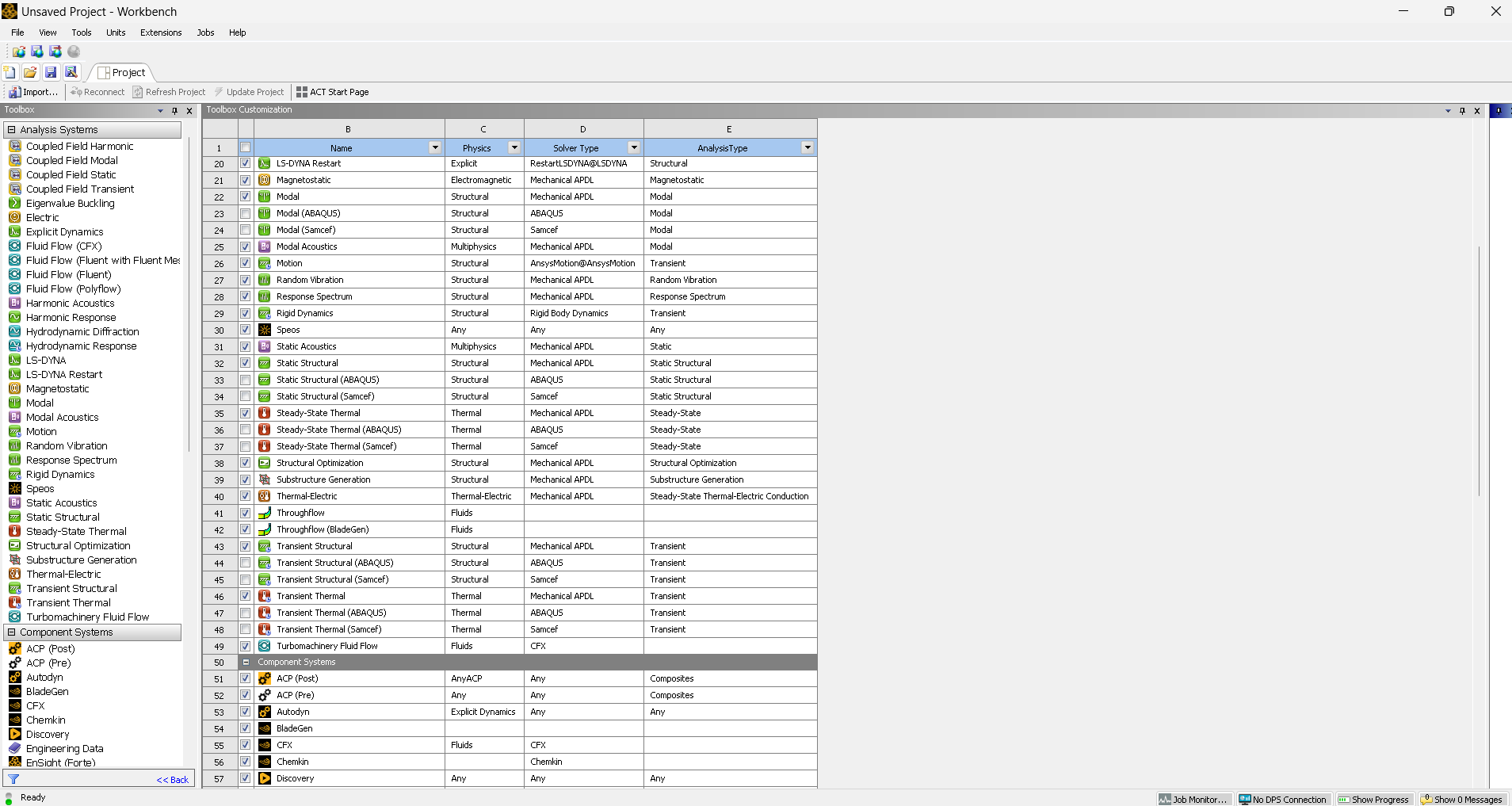The image size is (1512, 806).
Task: Click the Refresh Project button
Action: (169, 92)
